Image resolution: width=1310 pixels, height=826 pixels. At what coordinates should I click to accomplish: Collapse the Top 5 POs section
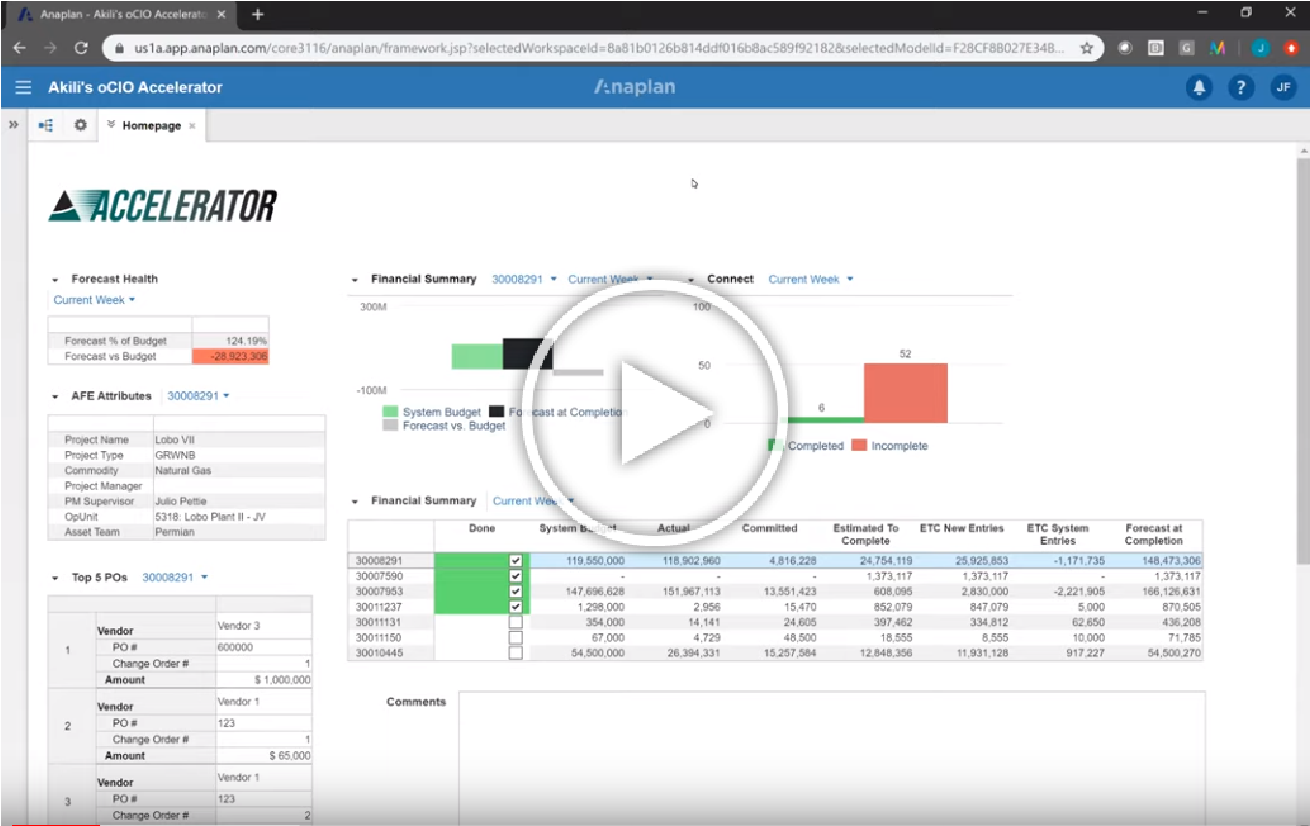pyautogui.click(x=56, y=577)
